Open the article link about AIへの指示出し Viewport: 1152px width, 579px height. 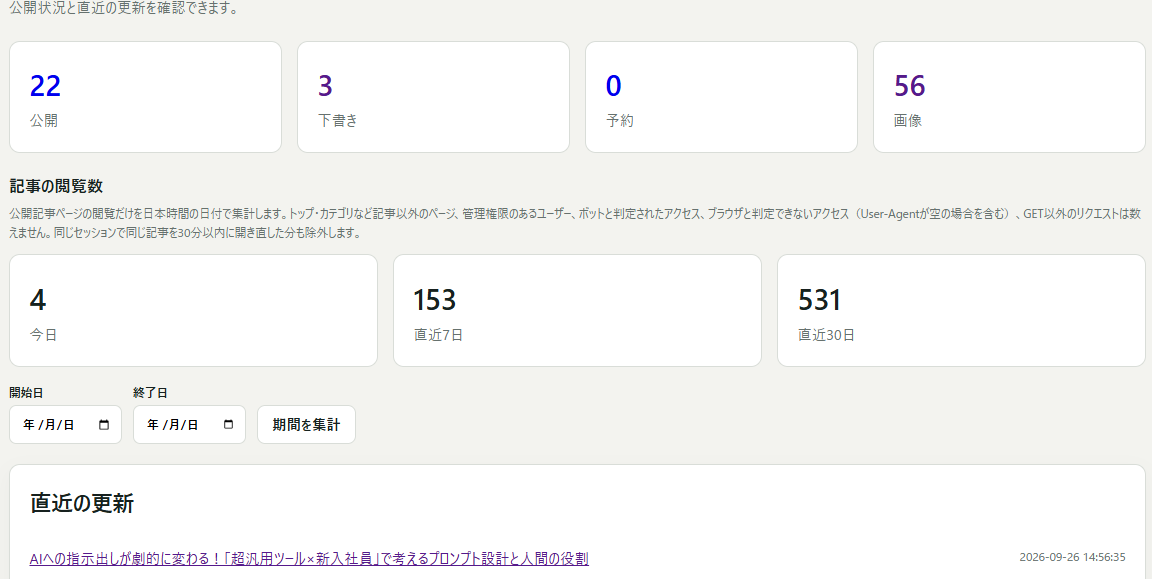[x=309, y=559]
